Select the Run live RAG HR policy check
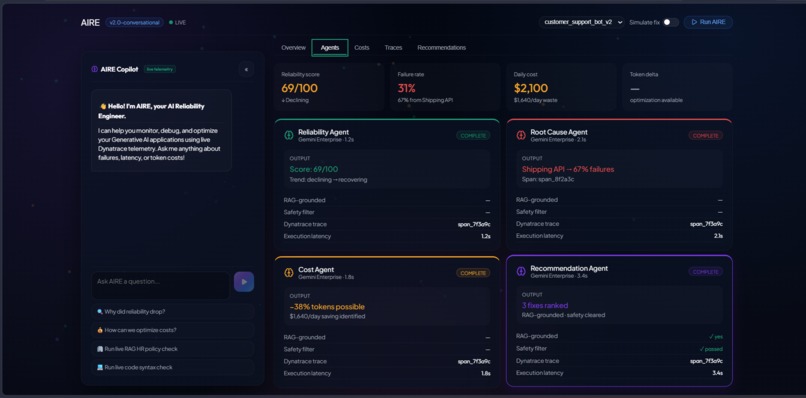The width and height of the screenshot is (806, 398). [173, 349]
